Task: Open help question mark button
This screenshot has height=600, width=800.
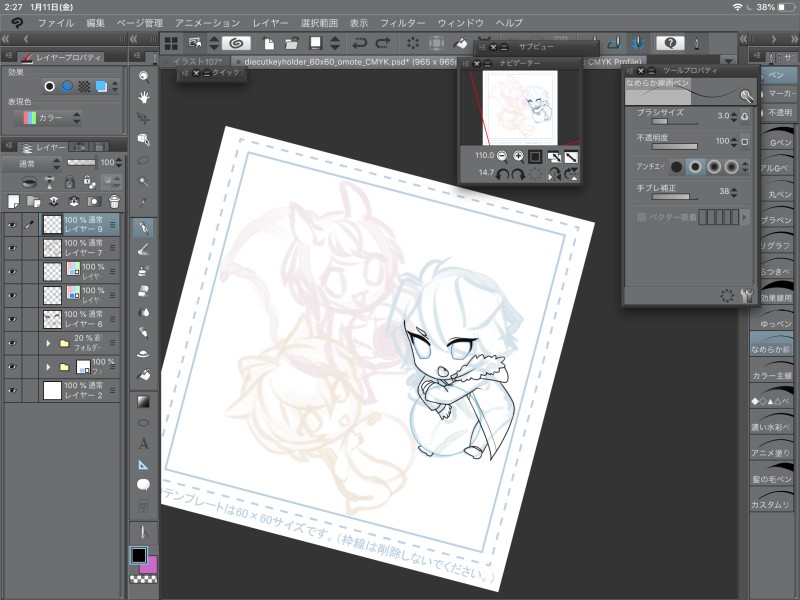Action: coord(670,43)
